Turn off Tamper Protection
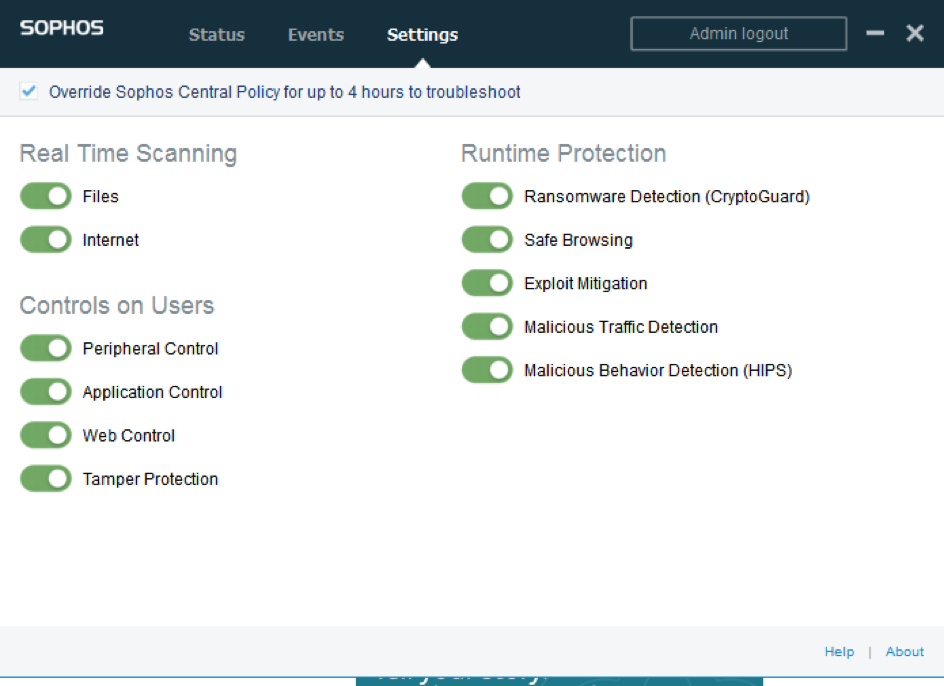 point(46,479)
